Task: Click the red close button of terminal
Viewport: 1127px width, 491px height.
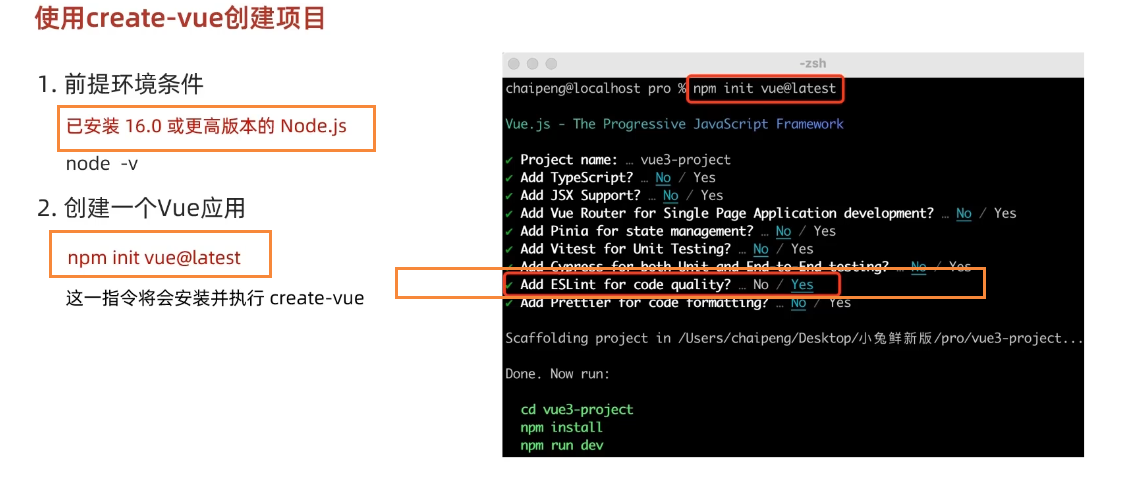Action: point(515,63)
